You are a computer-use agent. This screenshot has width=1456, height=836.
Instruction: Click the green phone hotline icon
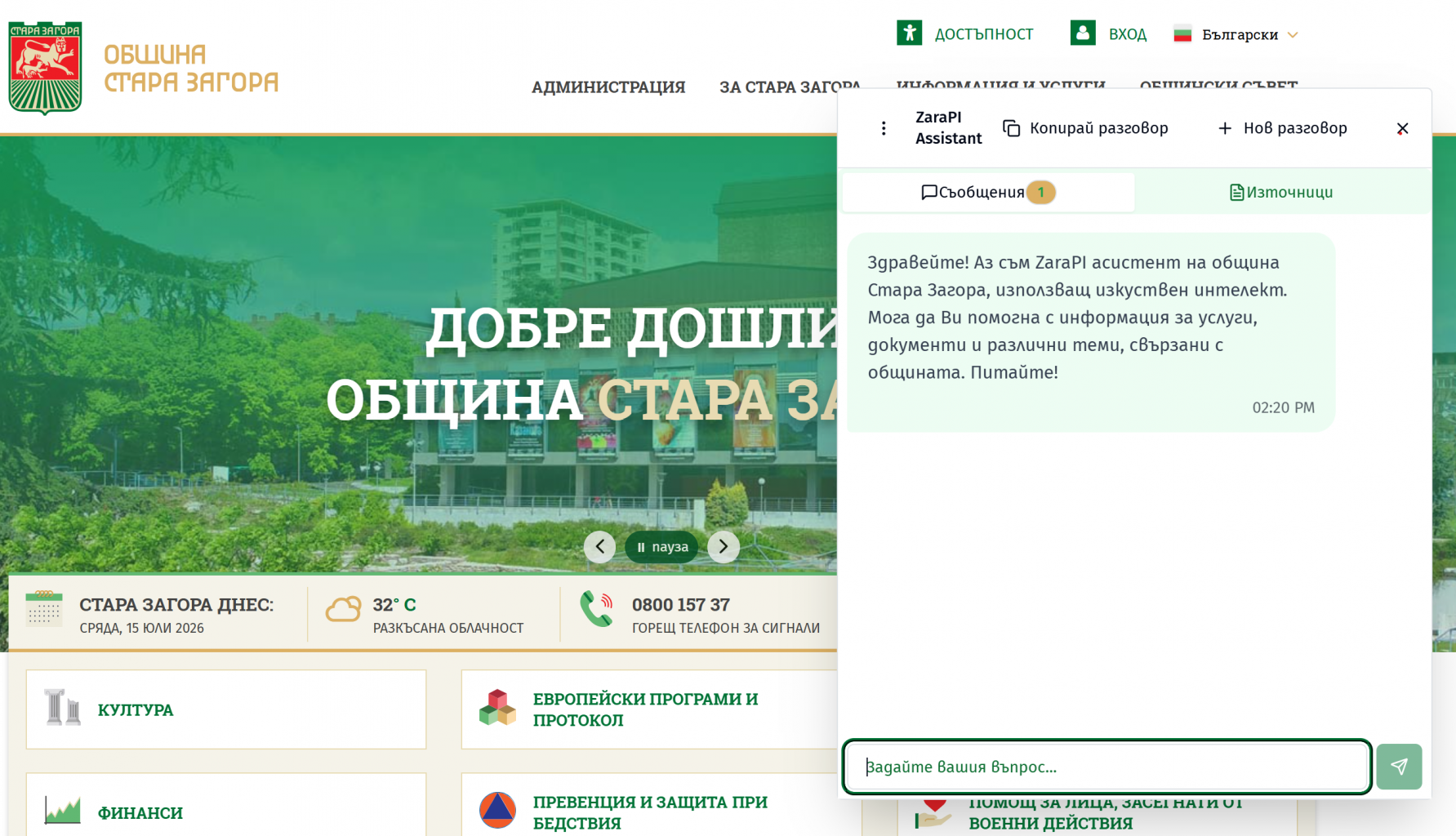coord(597,609)
